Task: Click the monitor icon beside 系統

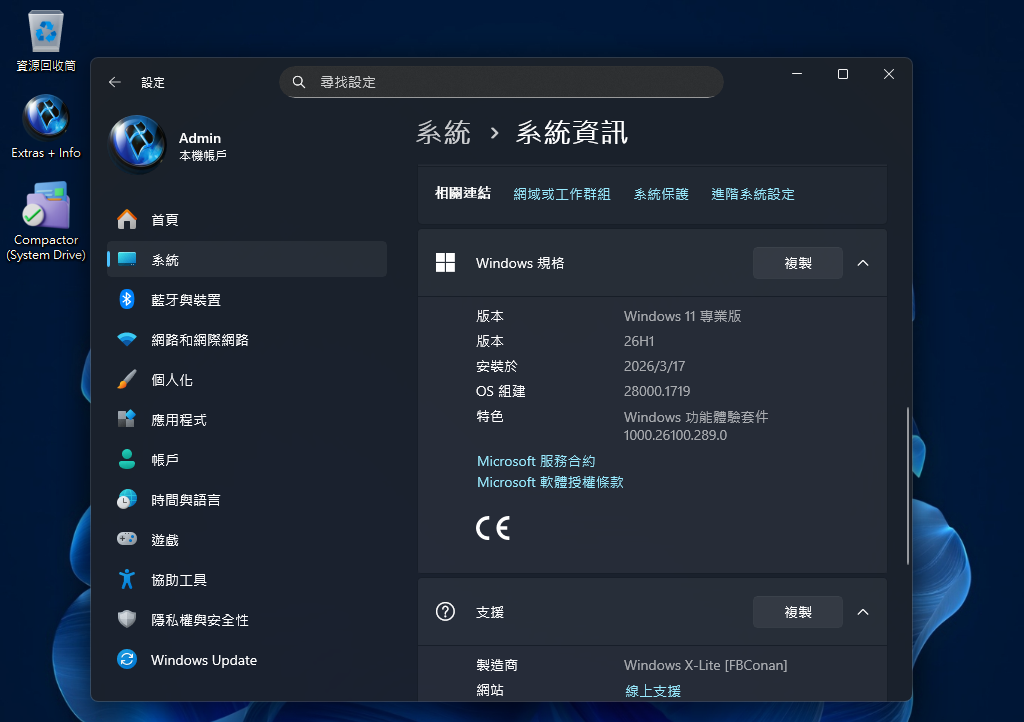Action: coord(127,259)
